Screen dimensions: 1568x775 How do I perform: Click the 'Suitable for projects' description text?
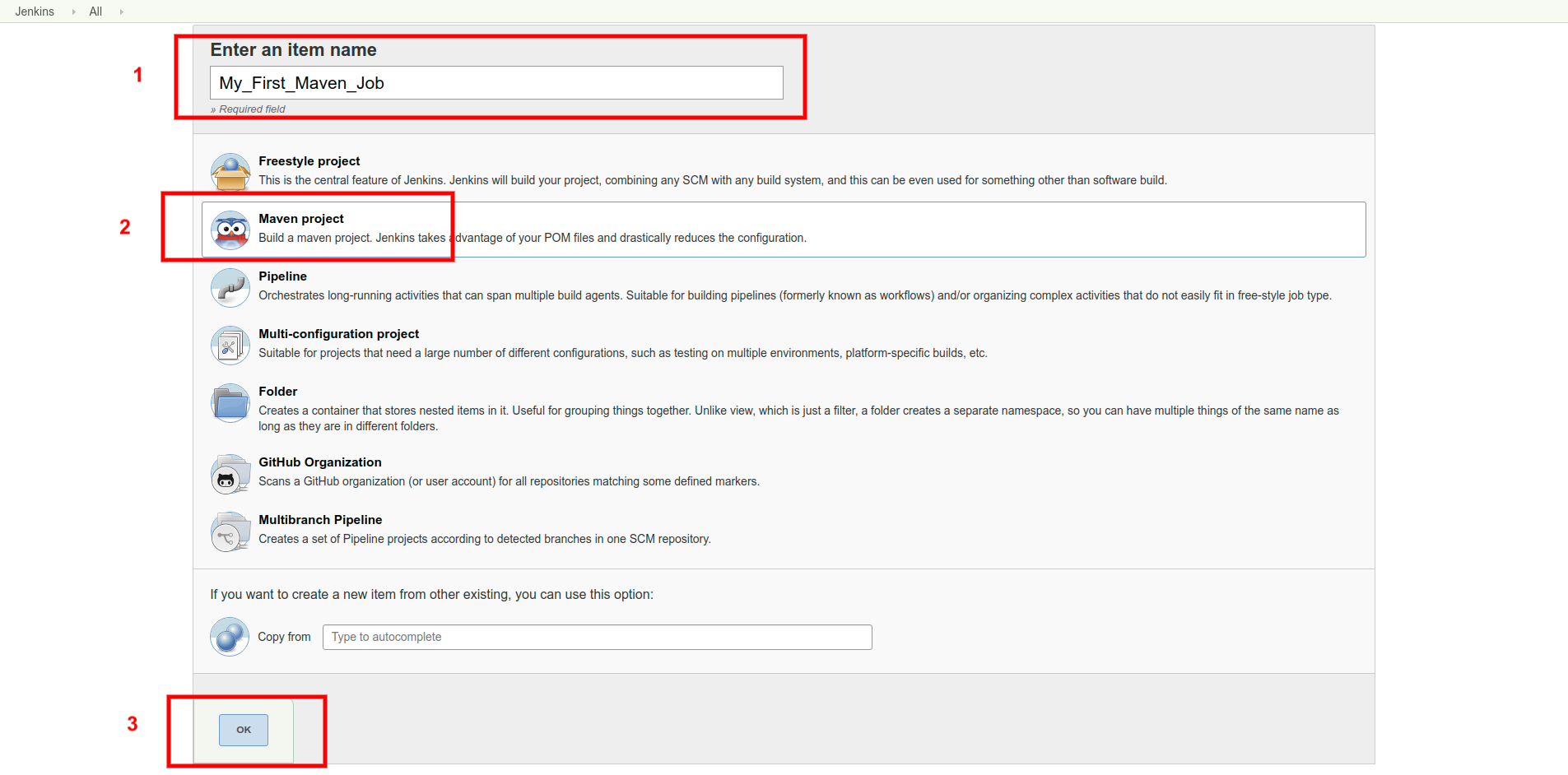coord(623,353)
